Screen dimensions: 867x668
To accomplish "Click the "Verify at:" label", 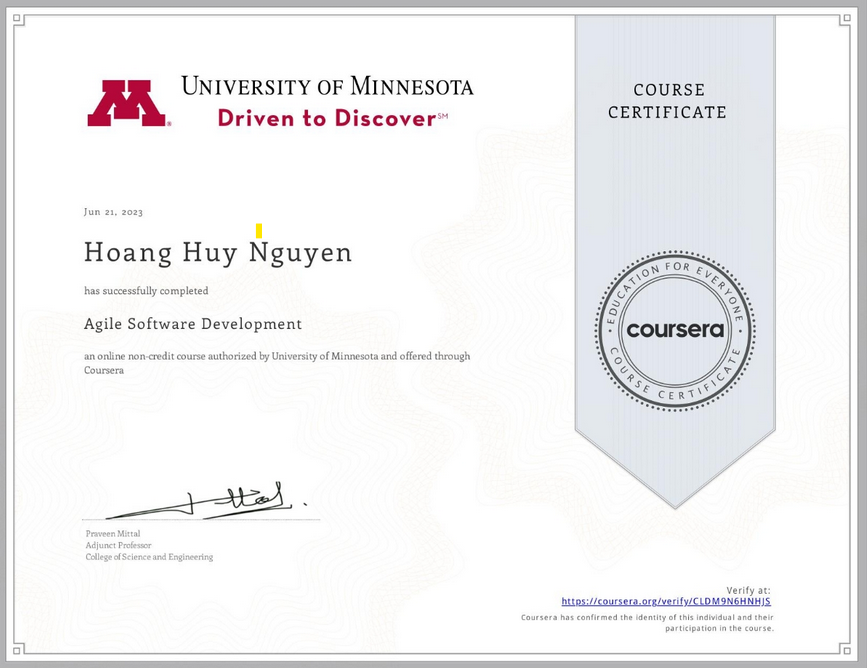I will click(748, 591).
